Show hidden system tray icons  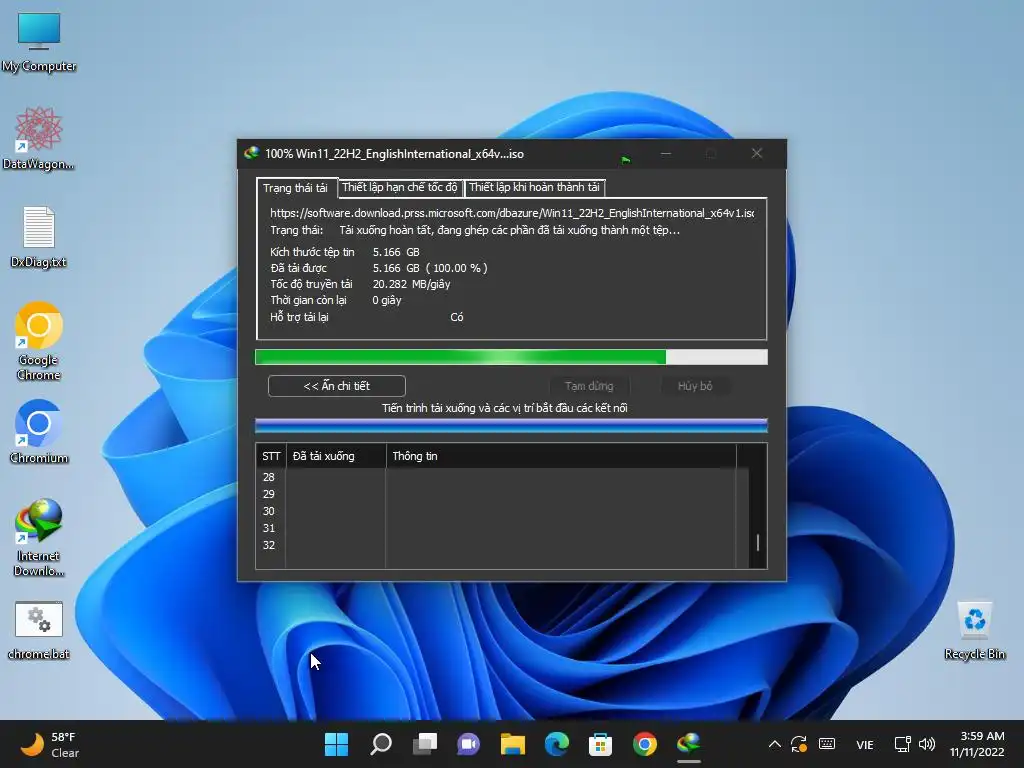(775, 744)
